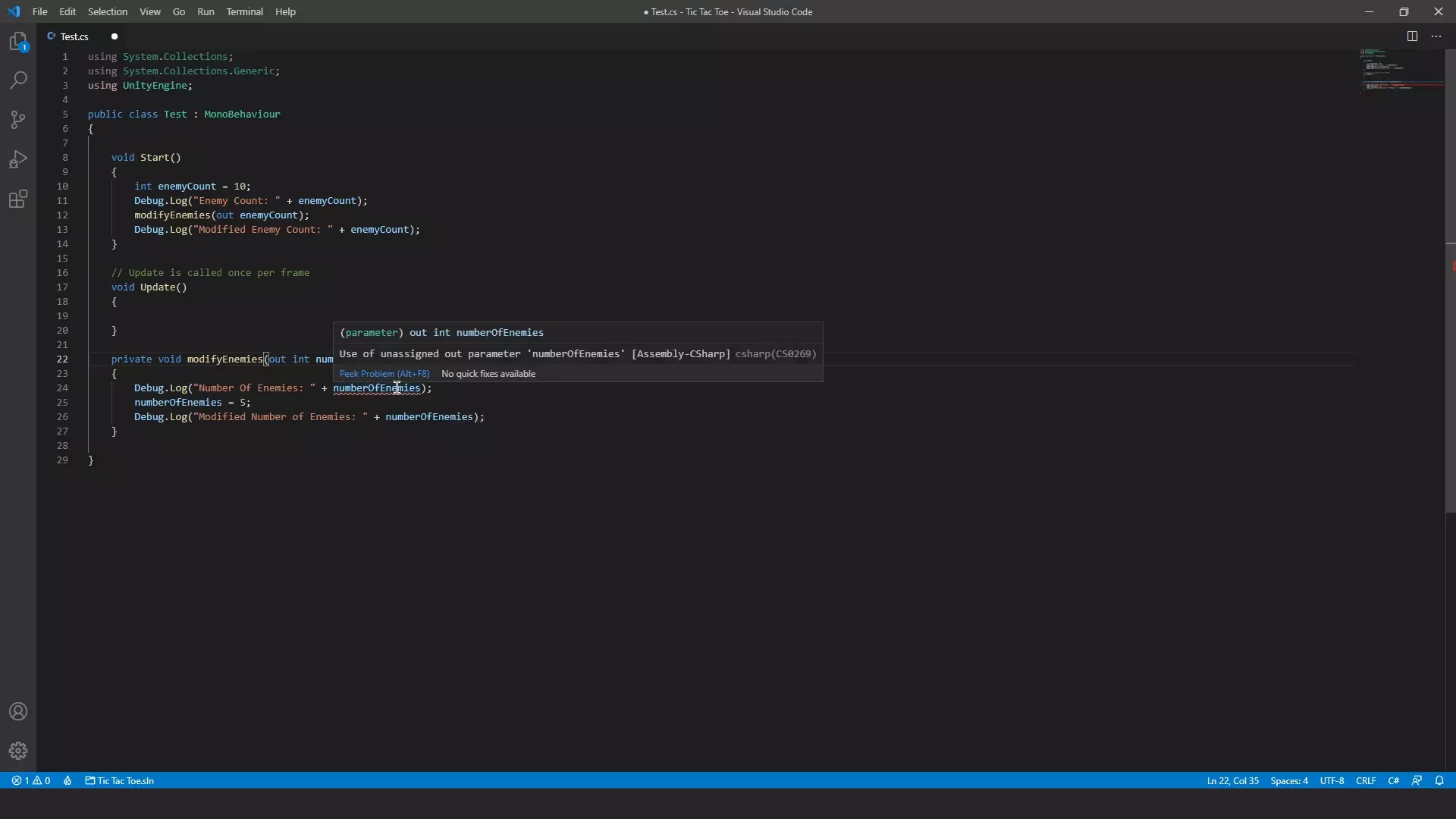Open the notifications bell icon
This screenshot has height=819, width=1456.
pyautogui.click(x=1439, y=780)
